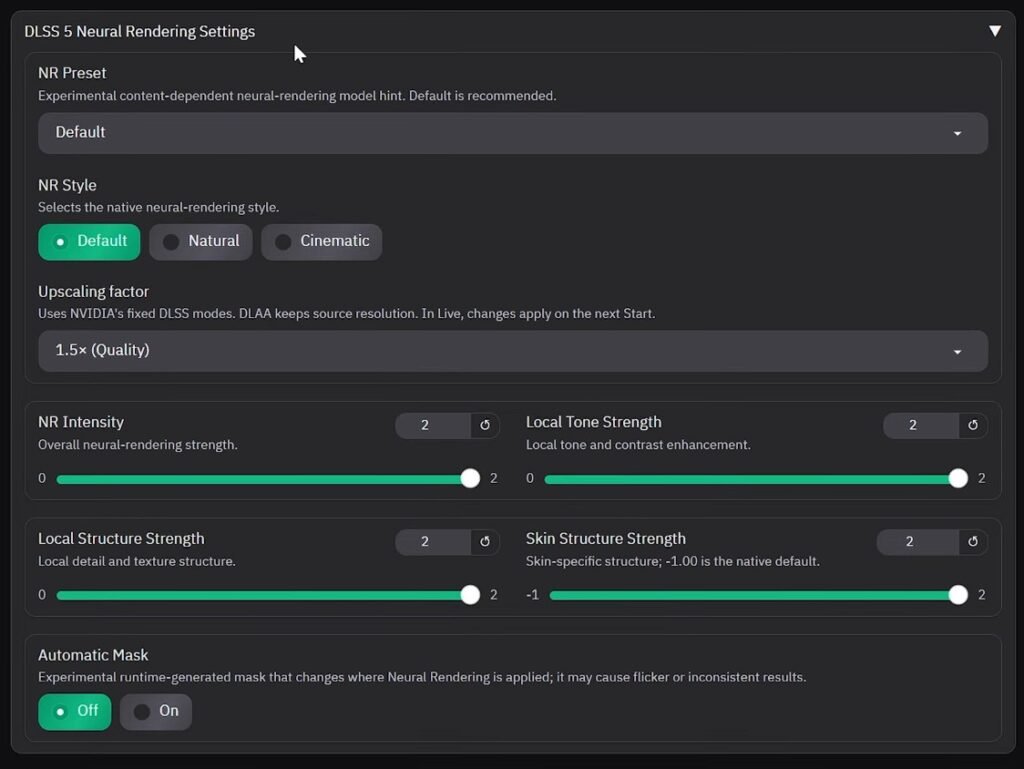Click the Skin Structure Strength slider handle
Image resolution: width=1024 pixels, height=769 pixels.
(957, 595)
